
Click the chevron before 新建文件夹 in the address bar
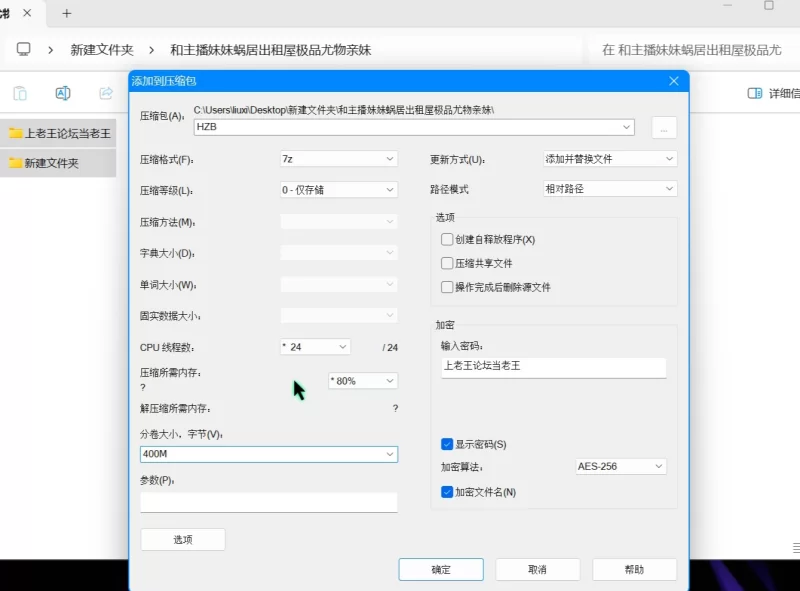(x=50, y=50)
